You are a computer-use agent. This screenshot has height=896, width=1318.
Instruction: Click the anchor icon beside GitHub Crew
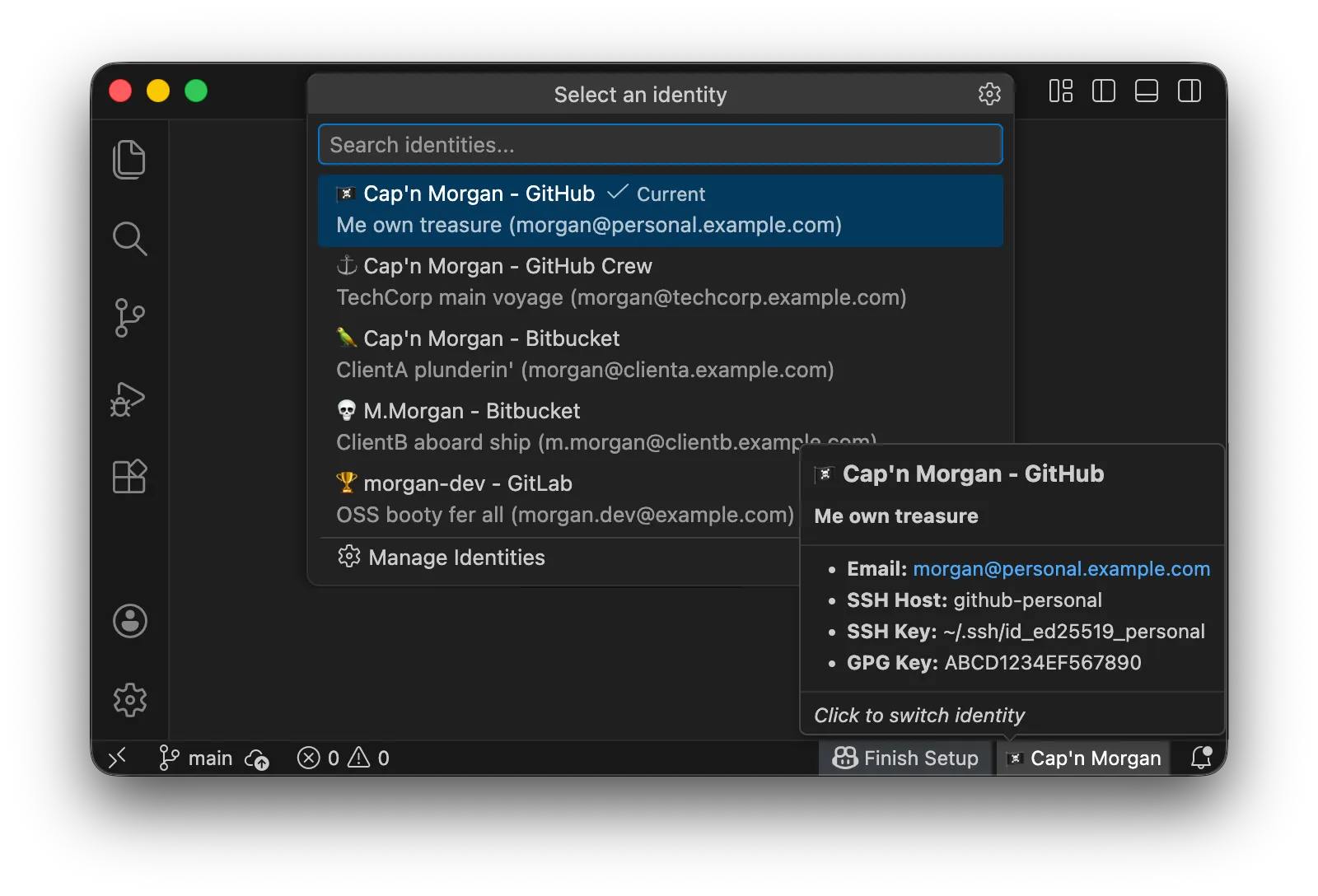tap(347, 265)
